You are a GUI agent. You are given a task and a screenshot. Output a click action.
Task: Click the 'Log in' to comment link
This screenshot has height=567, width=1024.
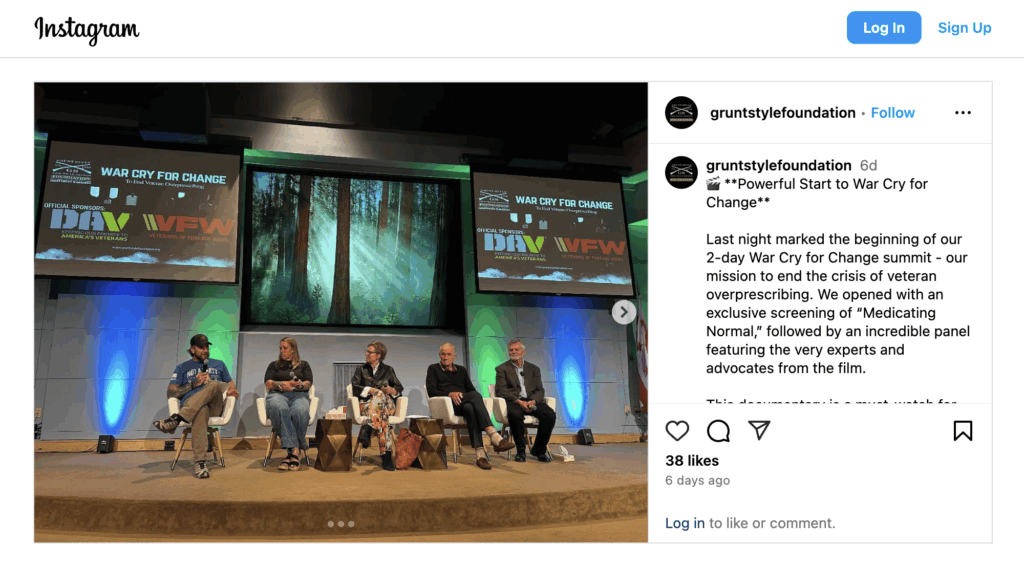pyautogui.click(x=684, y=523)
